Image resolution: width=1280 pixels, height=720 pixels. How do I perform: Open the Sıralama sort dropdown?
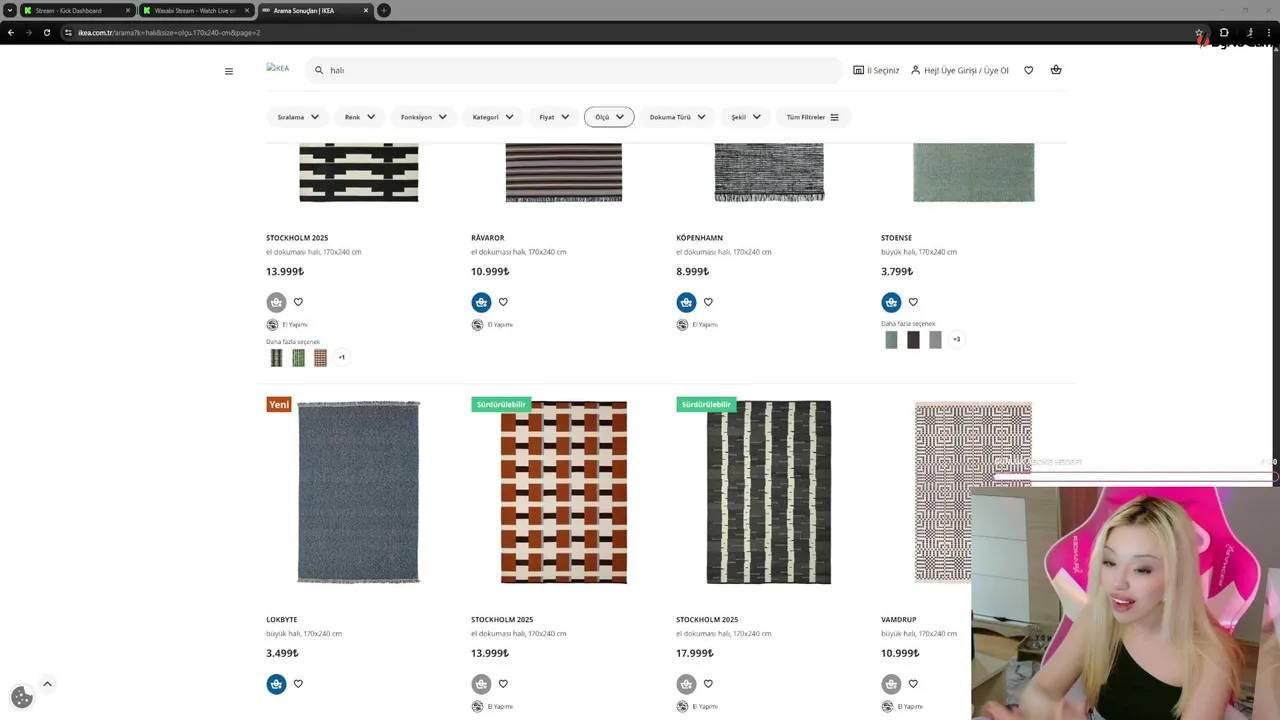[x=298, y=117]
